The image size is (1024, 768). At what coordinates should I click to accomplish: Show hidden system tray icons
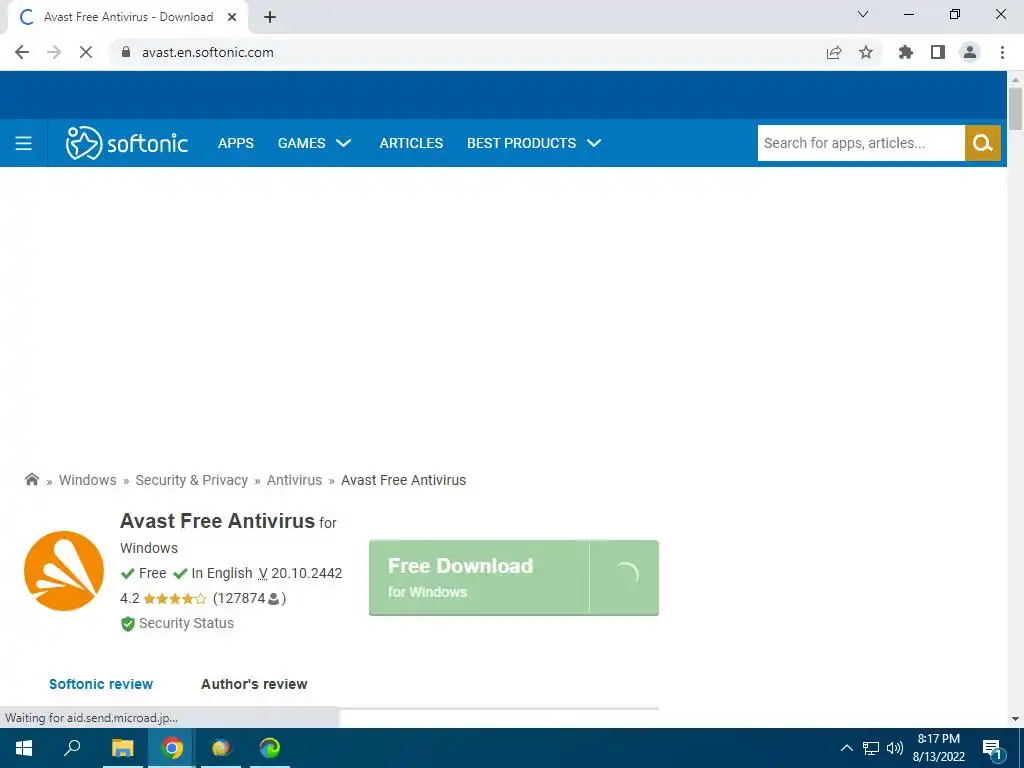tap(846, 748)
